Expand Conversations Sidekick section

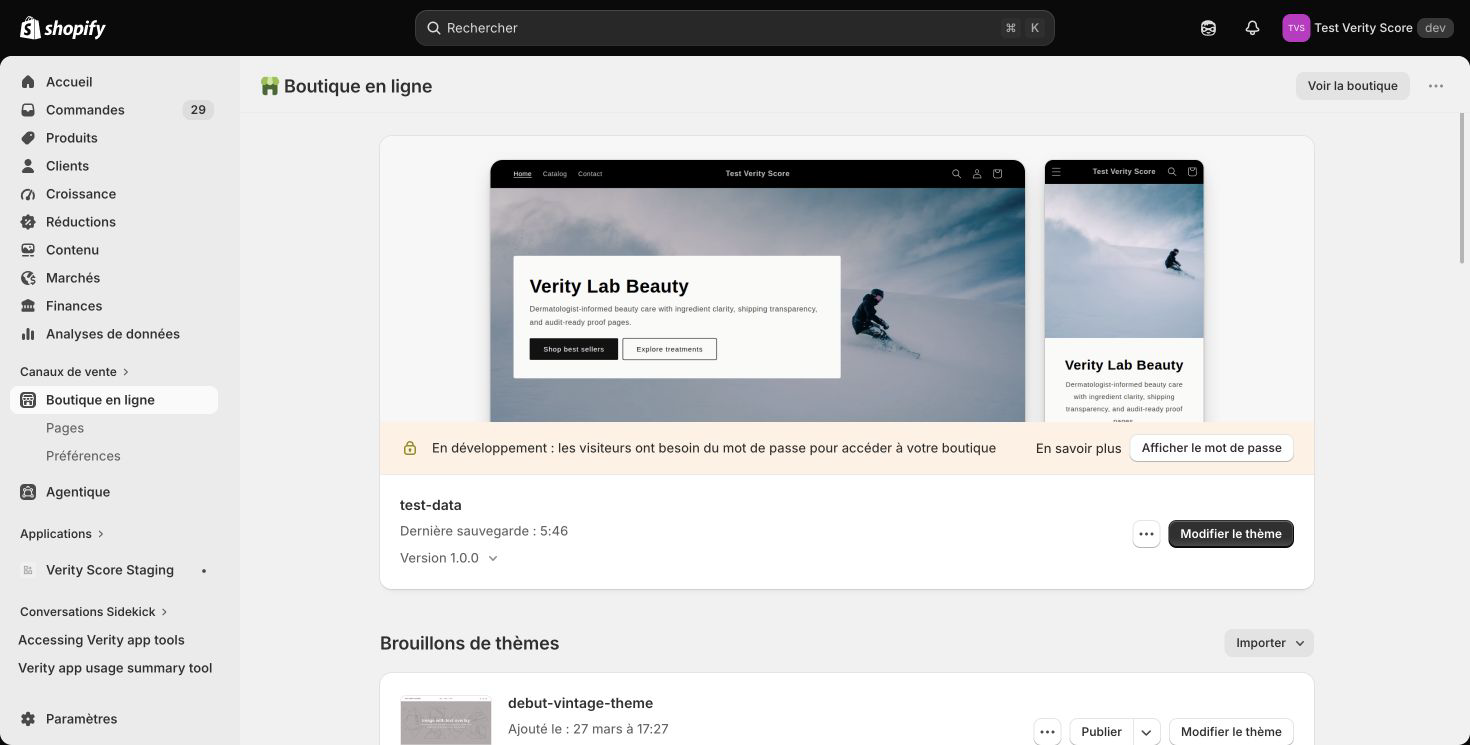pos(94,612)
